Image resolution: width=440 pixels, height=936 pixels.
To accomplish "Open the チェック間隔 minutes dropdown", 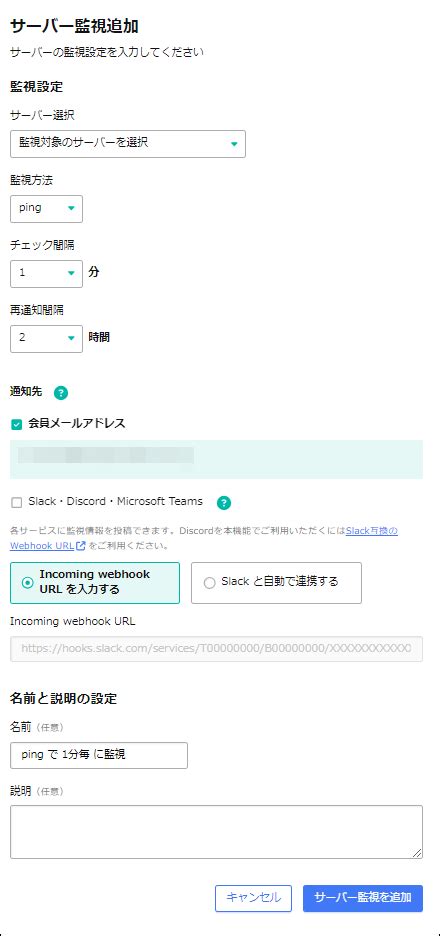I will (47, 273).
